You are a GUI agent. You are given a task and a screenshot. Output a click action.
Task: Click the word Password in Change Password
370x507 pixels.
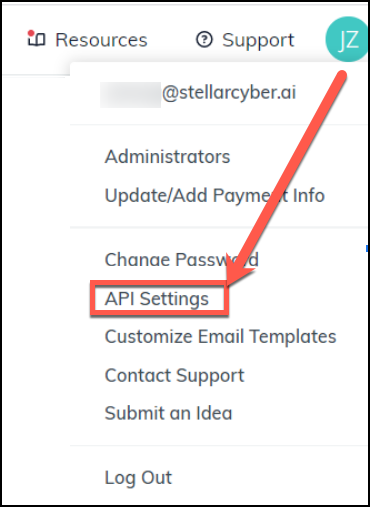[x=217, y=260]
